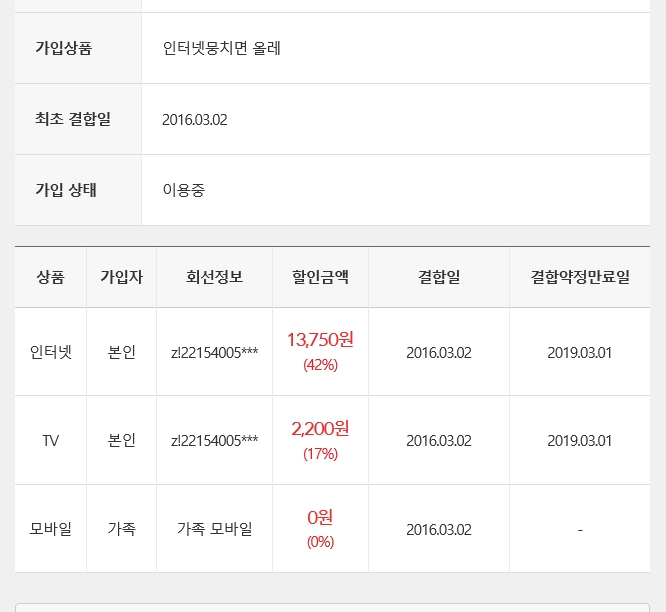
Task: Click the 42% discount rate text
Action: 320,365
